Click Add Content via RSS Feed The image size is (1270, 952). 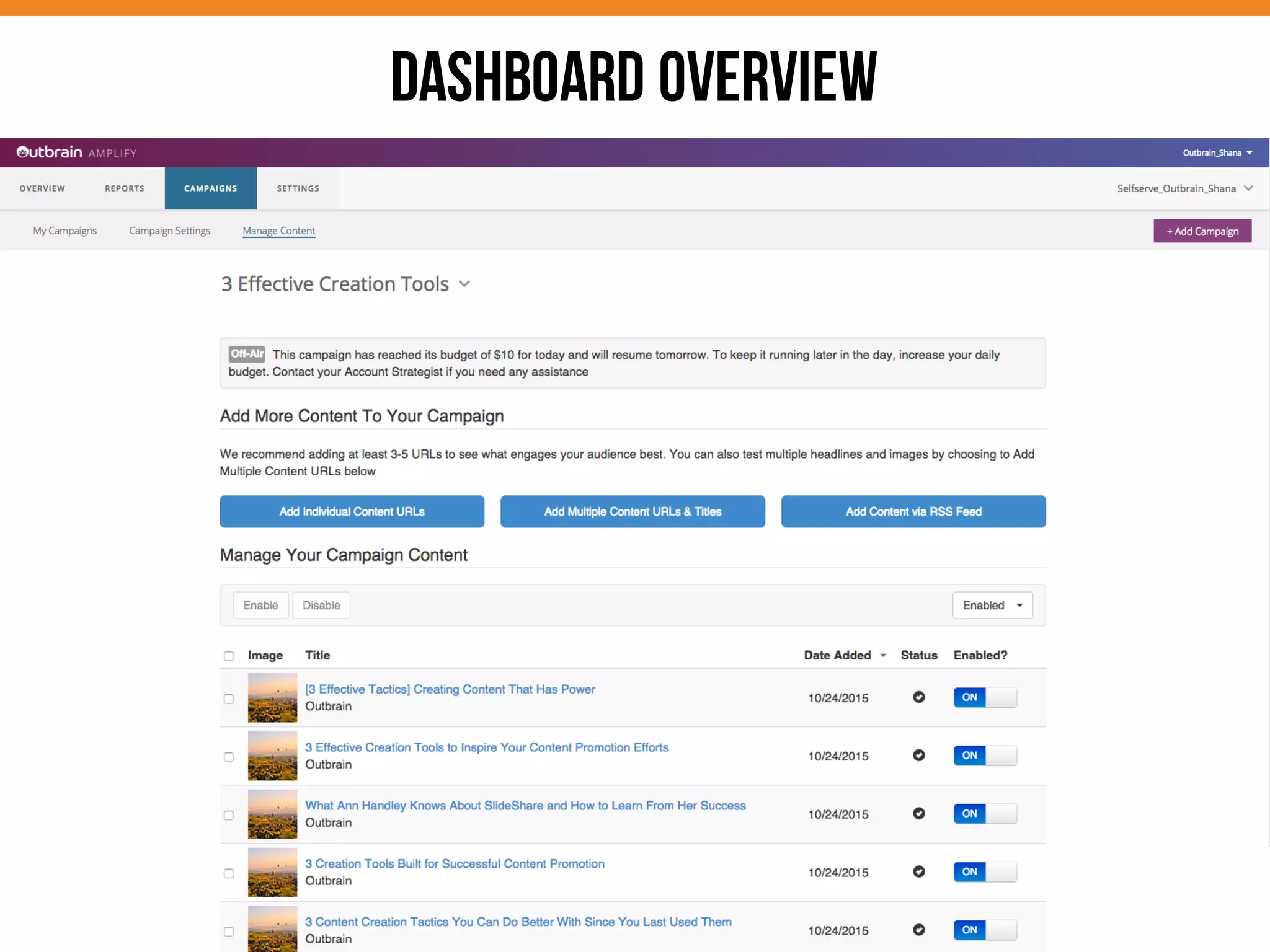click(913, 512)
